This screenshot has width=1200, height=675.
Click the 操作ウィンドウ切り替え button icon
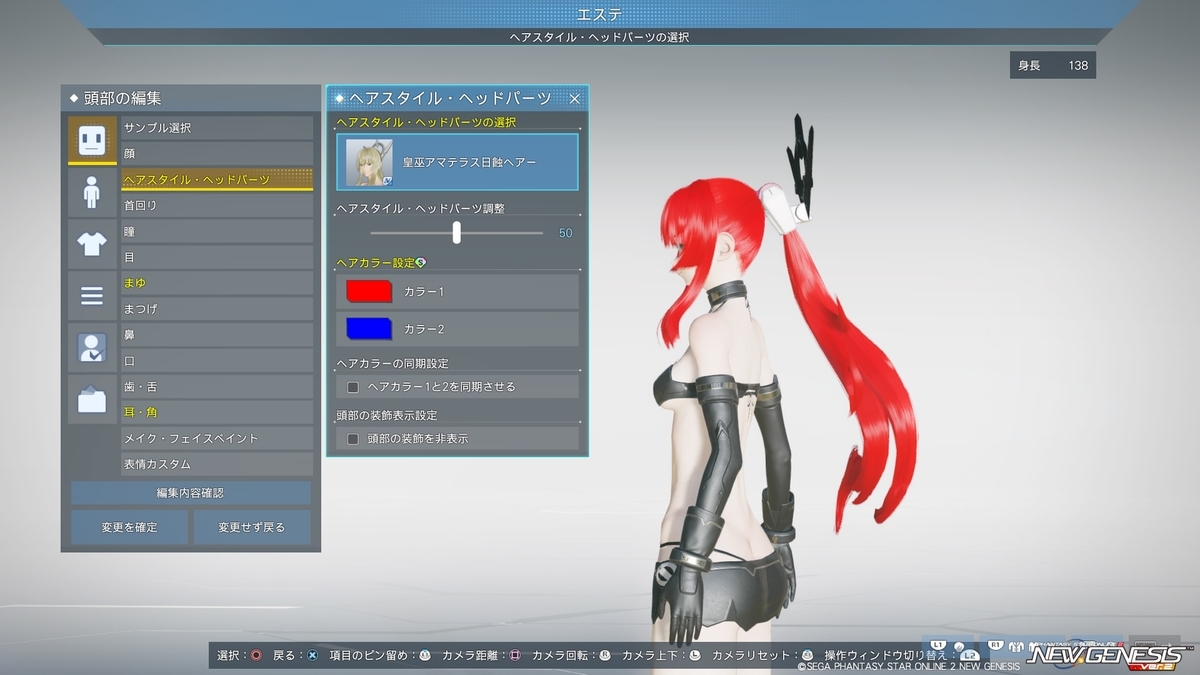pyautogui.click(x=969, y=656)
